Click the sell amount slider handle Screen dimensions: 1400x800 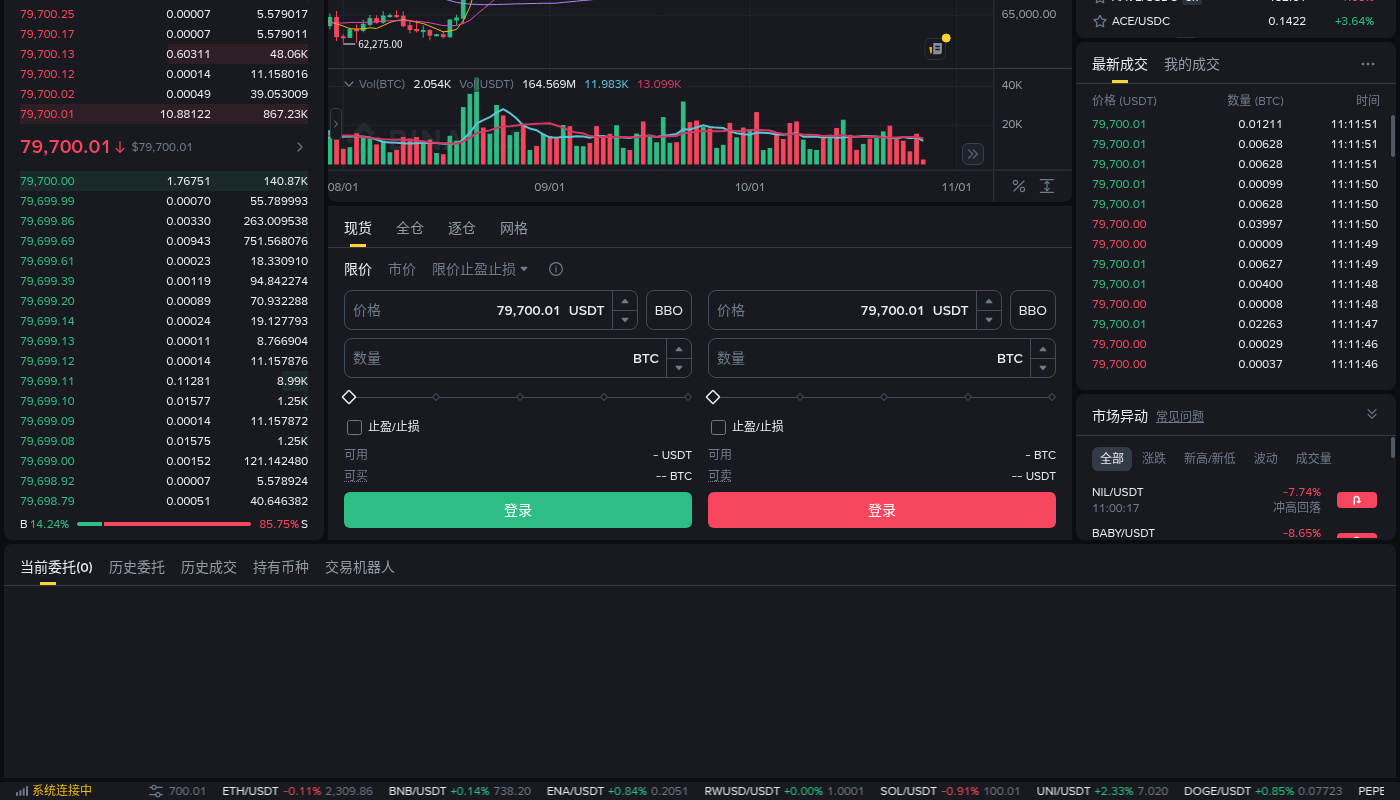[x=713, y=397]
